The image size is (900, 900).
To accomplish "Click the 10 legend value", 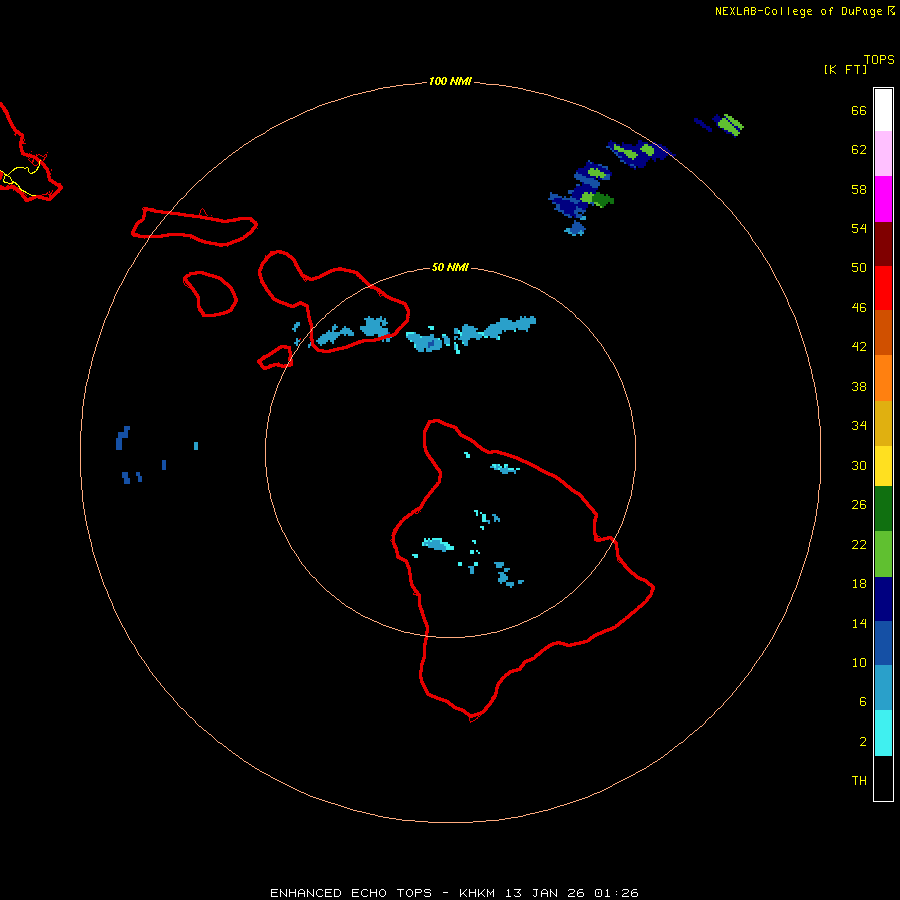I will coord(859,662).
